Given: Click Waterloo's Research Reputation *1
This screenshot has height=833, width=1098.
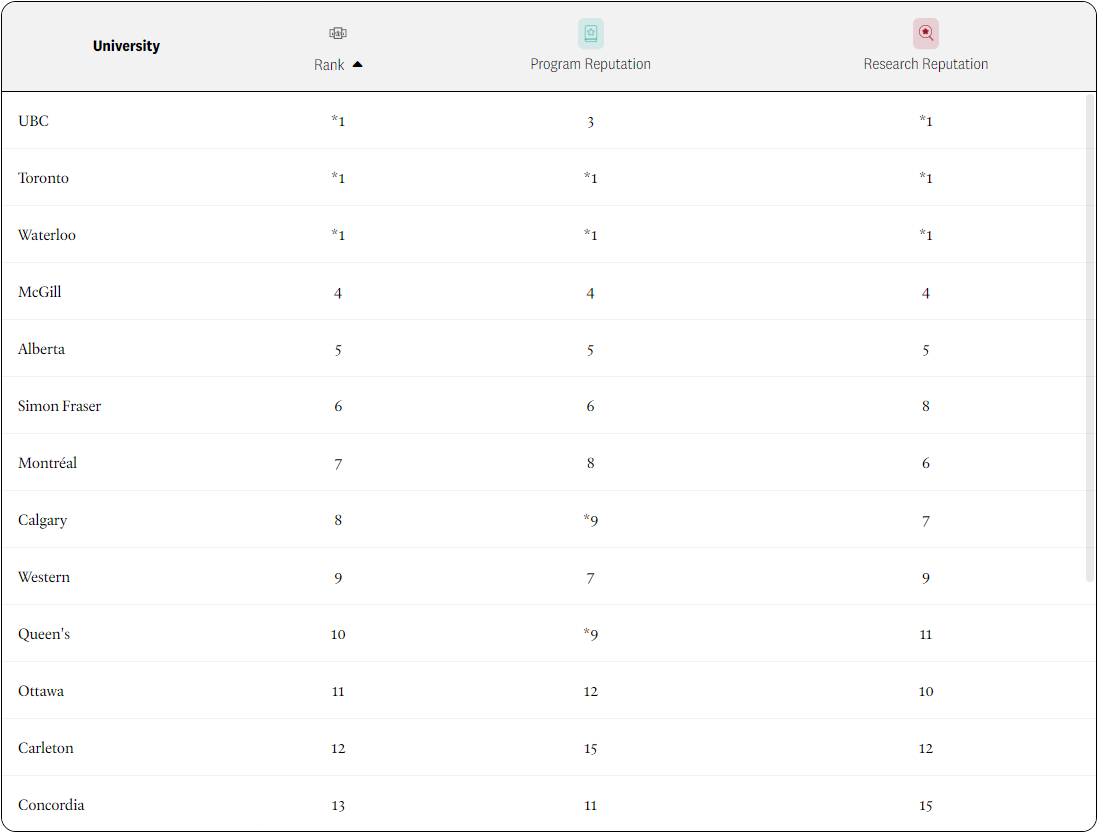Looking at the screenshot, I should point(926,234).
